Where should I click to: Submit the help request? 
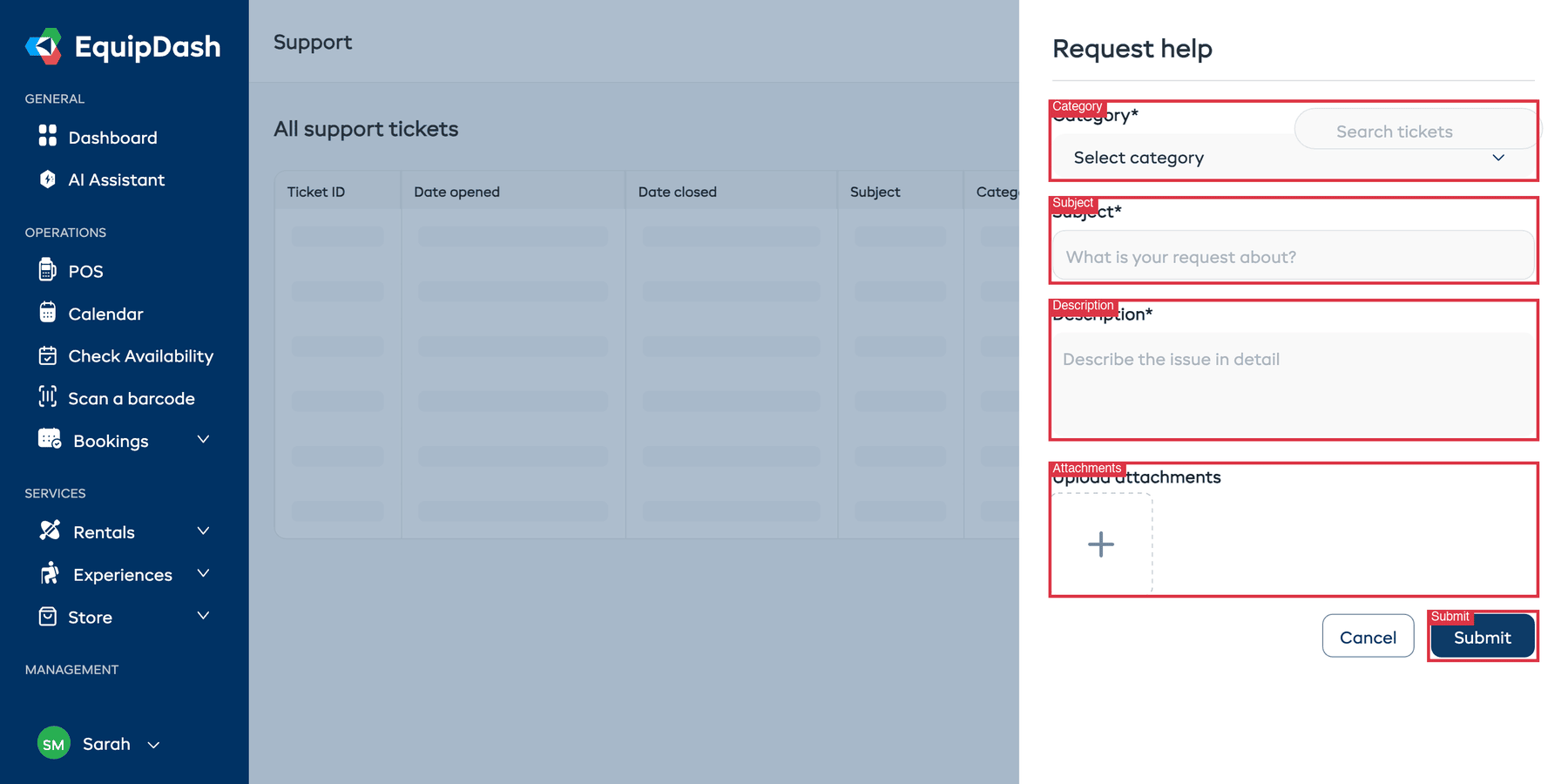1482,637
